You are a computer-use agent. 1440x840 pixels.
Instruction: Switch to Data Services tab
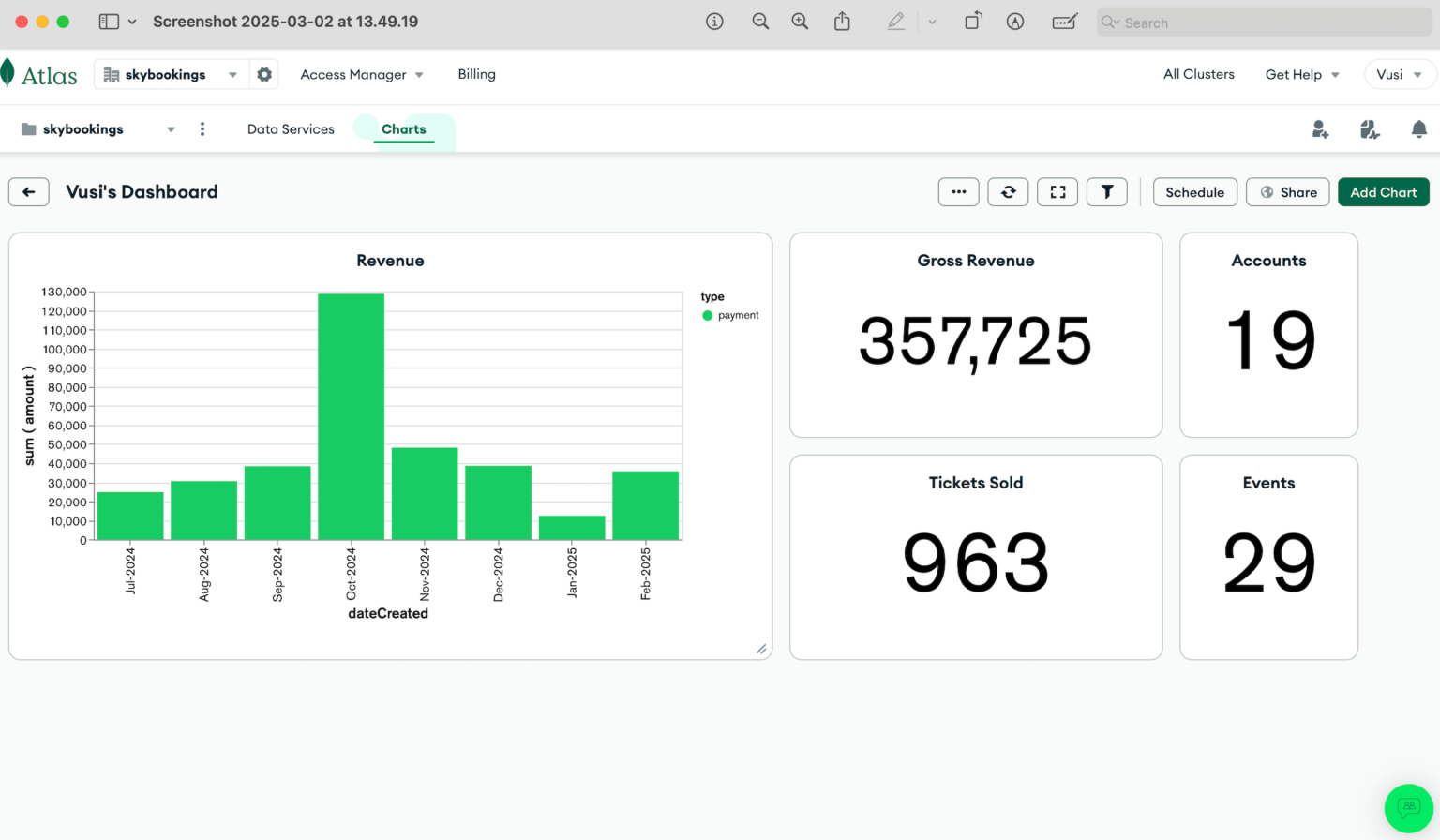point(291,129)
